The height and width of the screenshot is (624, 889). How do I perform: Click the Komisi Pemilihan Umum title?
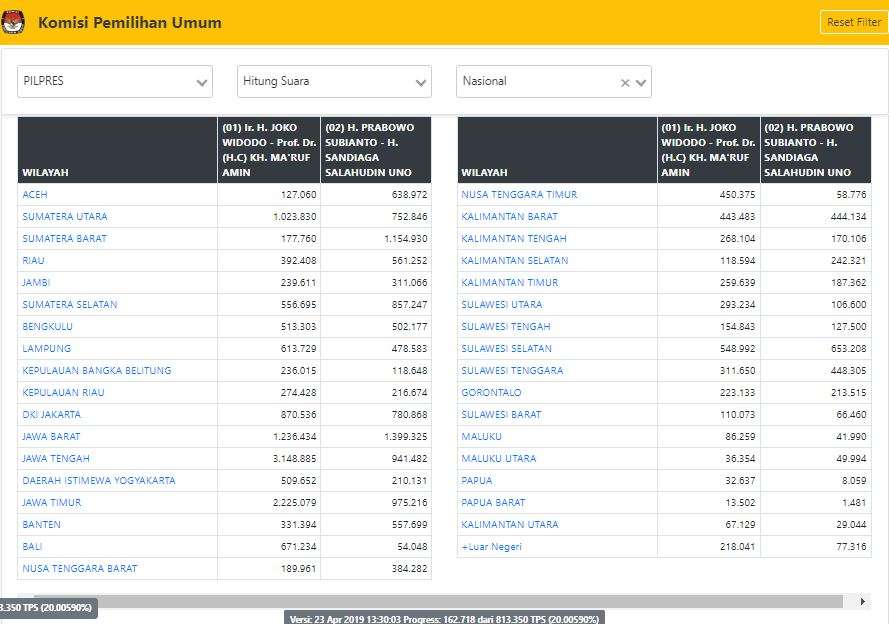[x=130, y=22]
